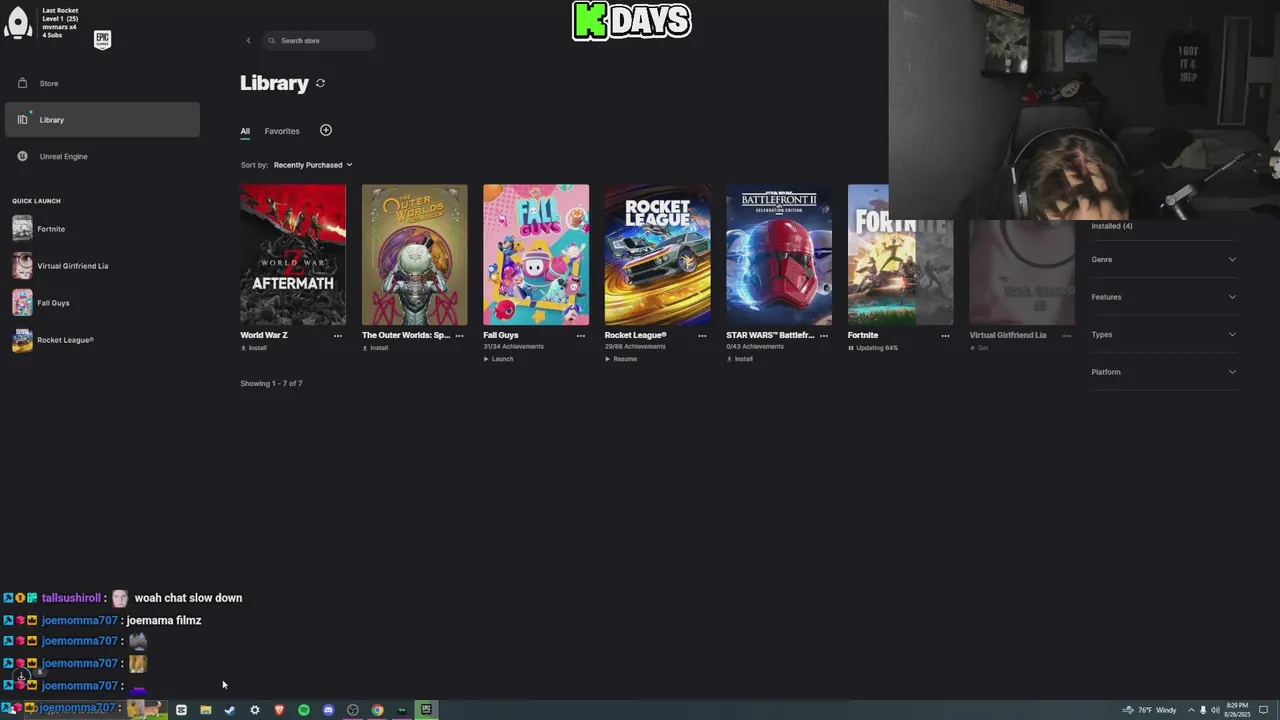The height and width of the screenshot is (720, 1280).
Task: Open Rocket League cover thumbnail in library
Action: [657, 255]
